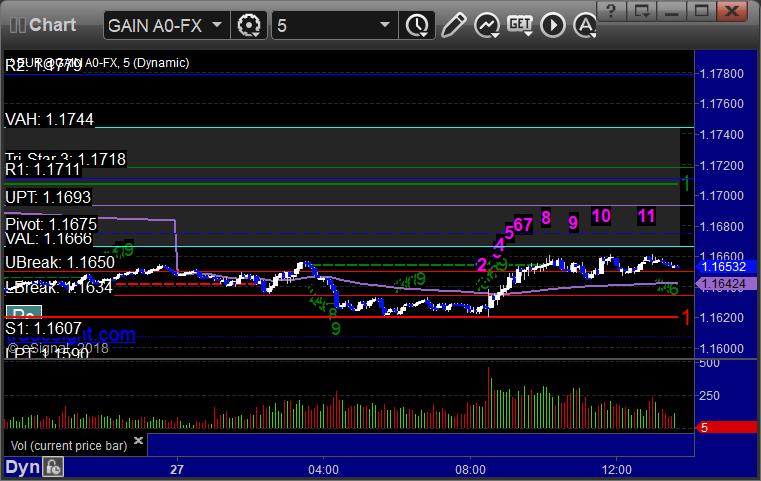Click the red volume marker 5
Screen dimensions: 761x481
coord(726,428)
